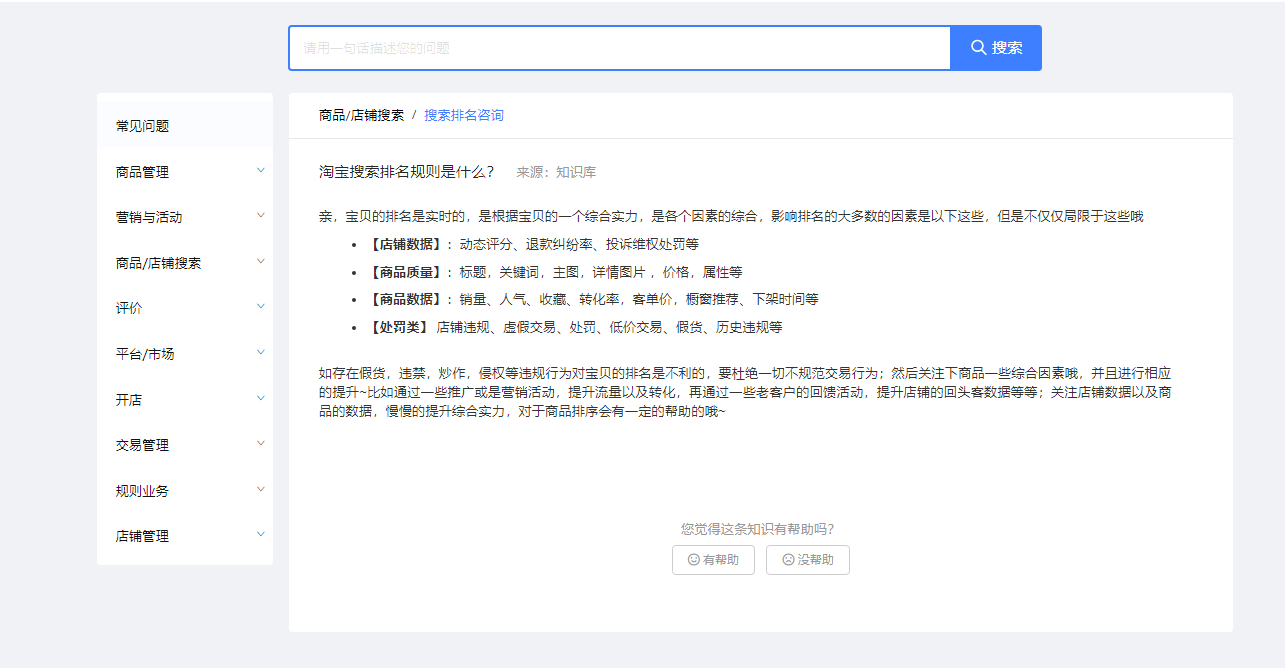The image size is (1285, 668).
Task: Open the 开店 sidebar menu
Action: (x=185, y=399)
